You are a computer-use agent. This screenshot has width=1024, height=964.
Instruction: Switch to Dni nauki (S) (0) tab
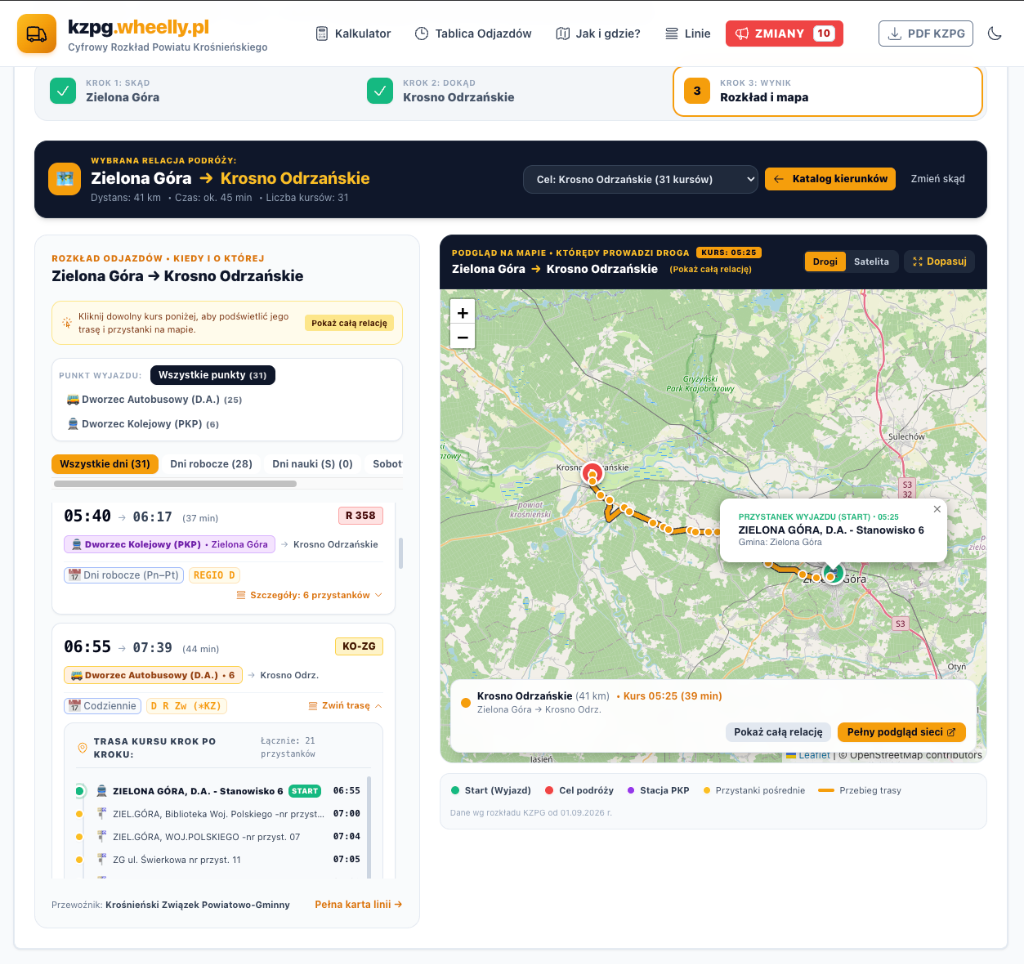point(312,464)
